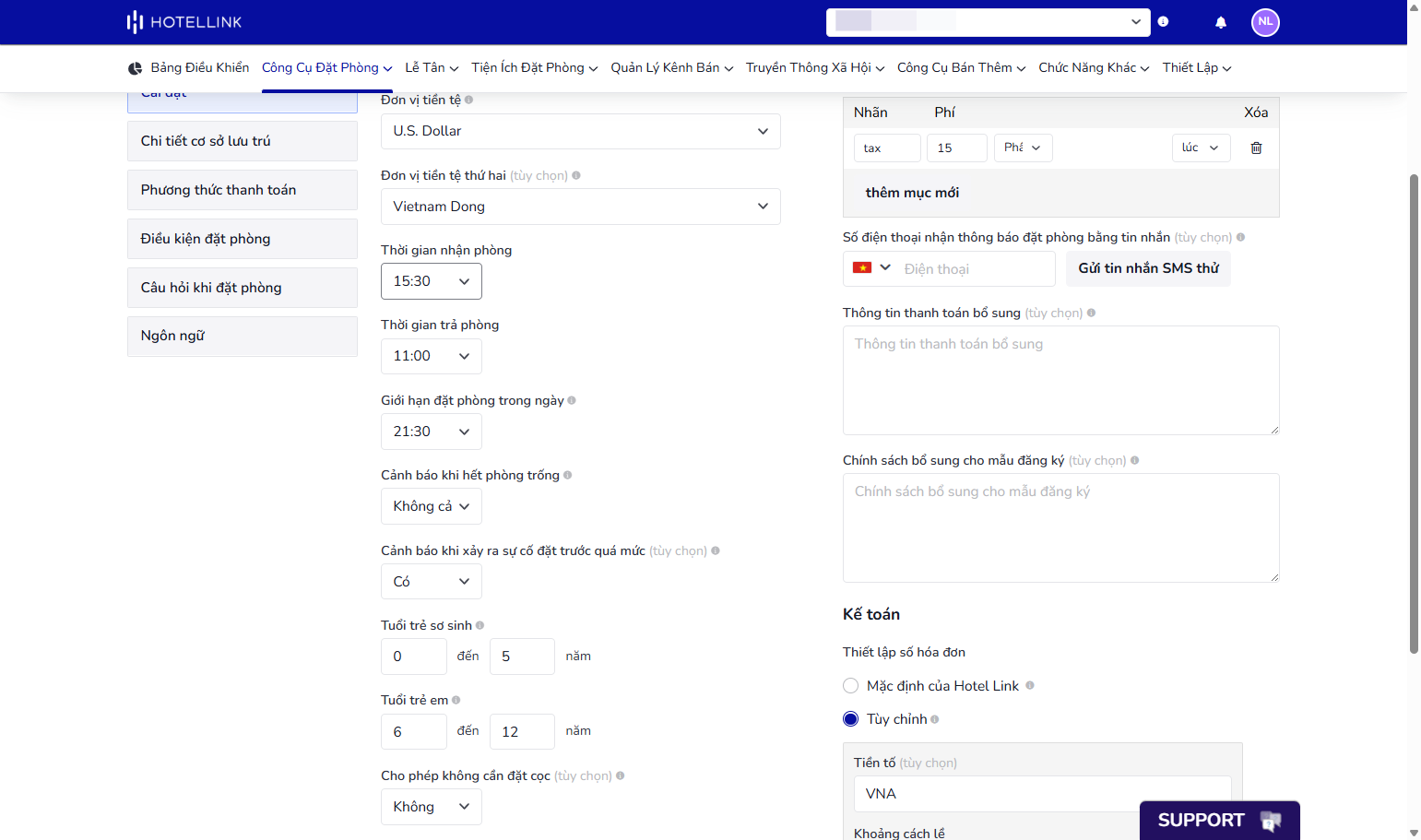Click help icon beside Thông tin thanh toán bổ sung
1421x840 pixels.
point(1091,313)
